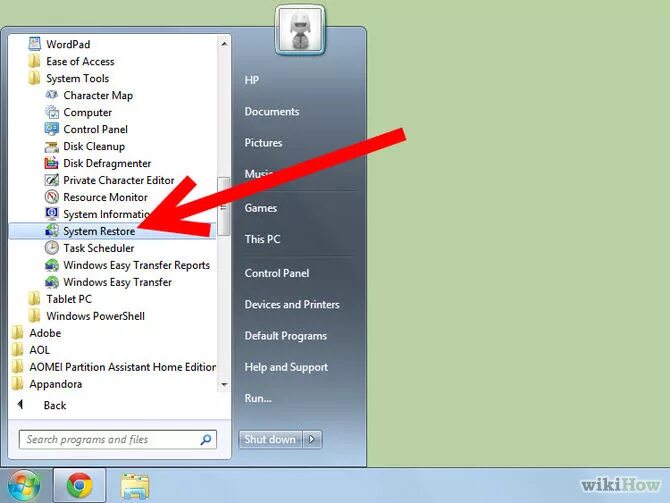Screen dimensions: 670x503
Task: Click the WordPad program icon
Action: 34,44
